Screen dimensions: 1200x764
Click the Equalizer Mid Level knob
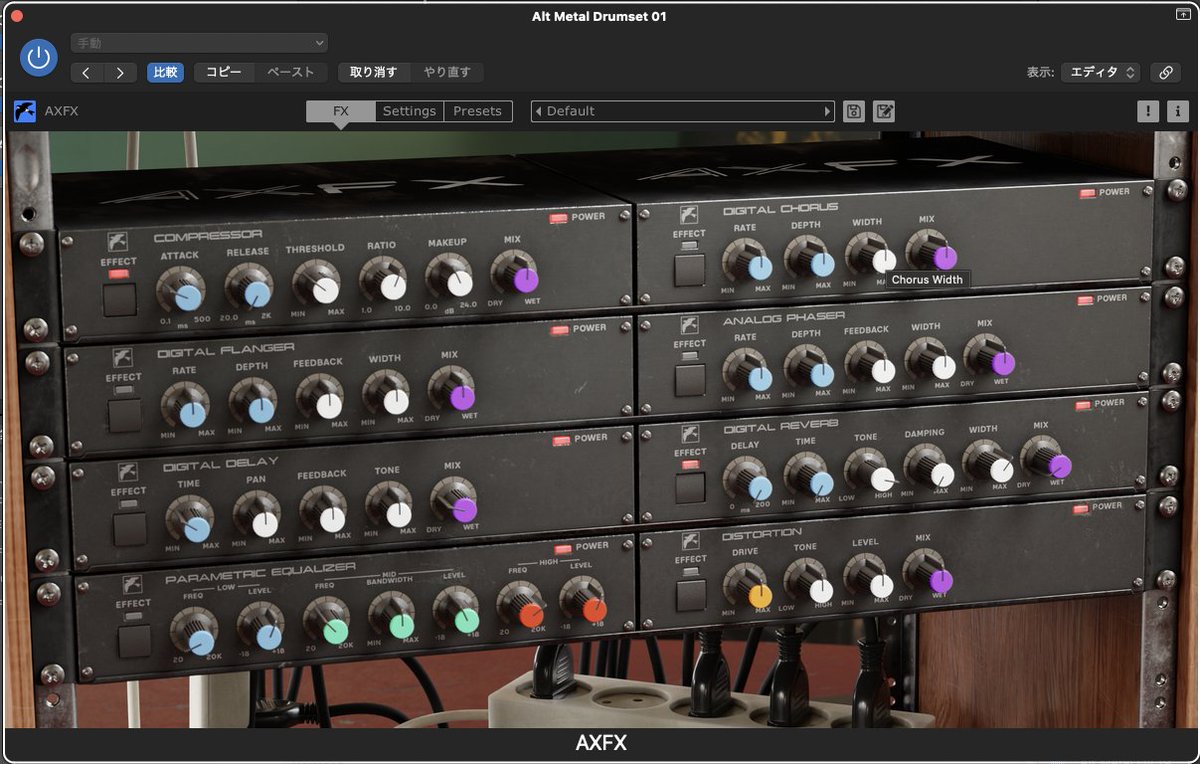click(x=457, y=612)
